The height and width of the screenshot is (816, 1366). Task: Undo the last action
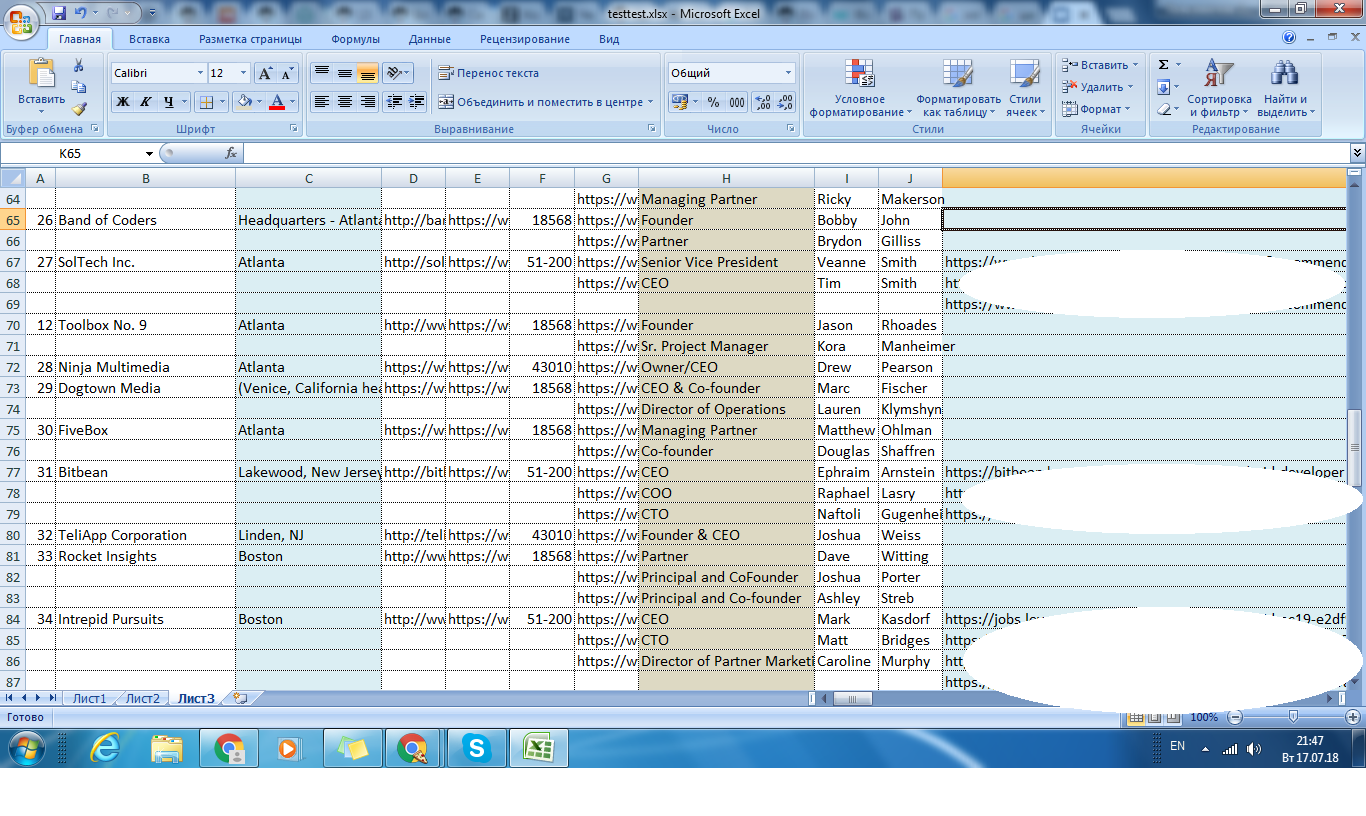tap(80, 13)
